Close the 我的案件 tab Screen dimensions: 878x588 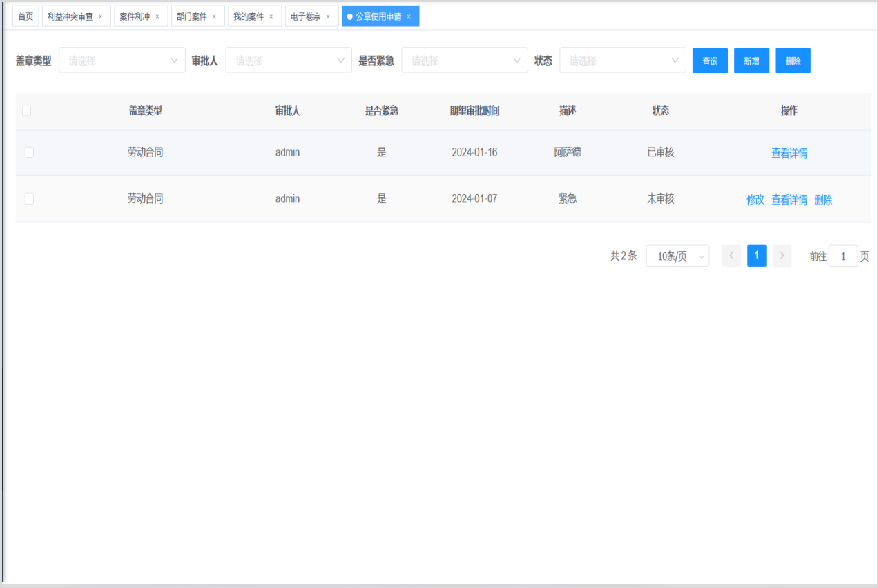click(x=271, y=17)
